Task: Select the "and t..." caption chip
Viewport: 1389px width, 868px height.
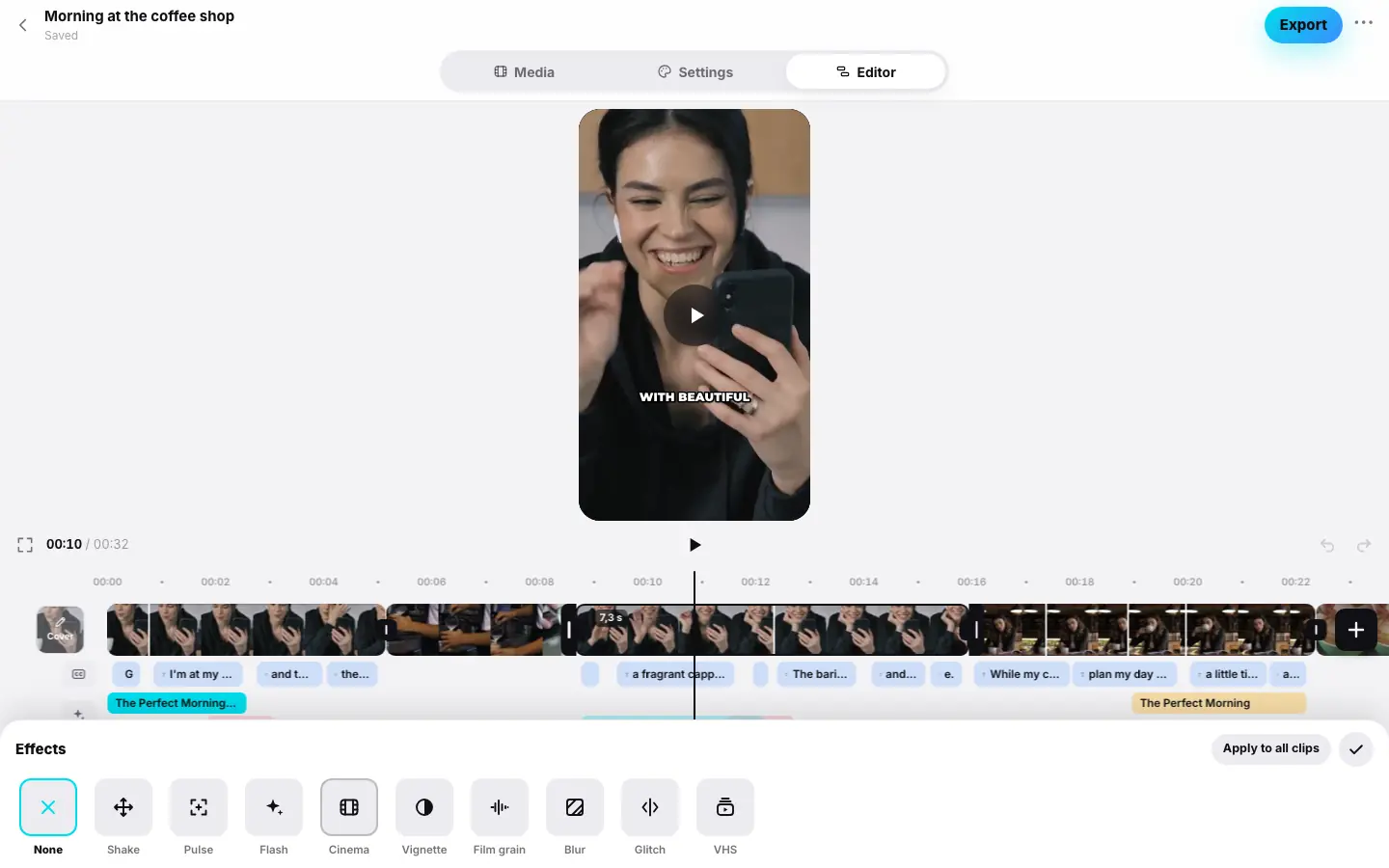Action: point(288,674)
